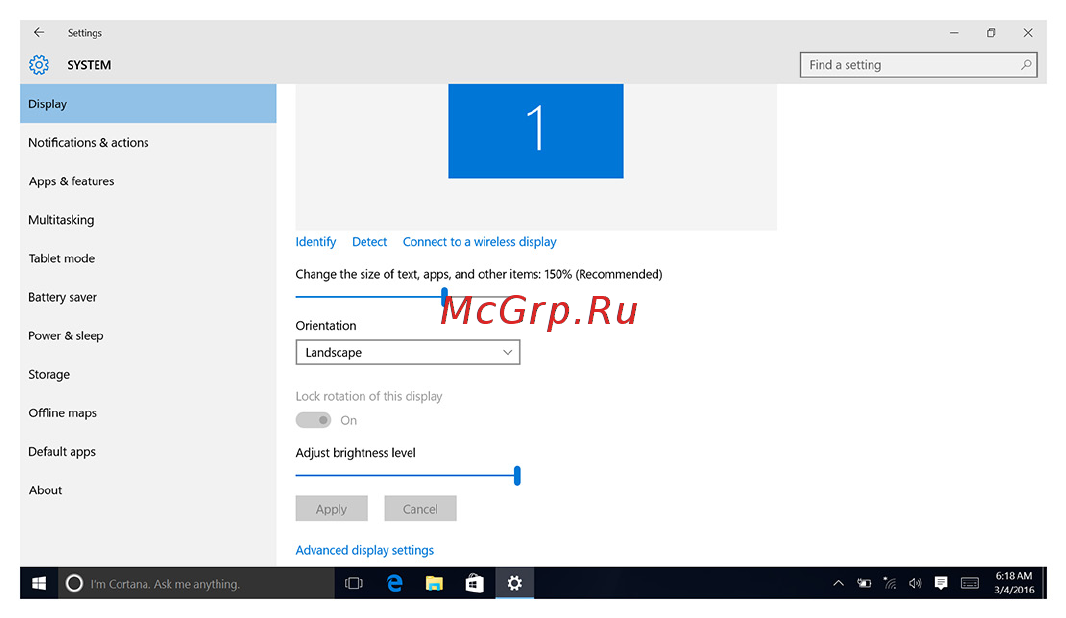This screenshot has width=1066, height=618.
Task: Launch Microsoft Edge from the taskbar
Action: (x=394, y=583)
